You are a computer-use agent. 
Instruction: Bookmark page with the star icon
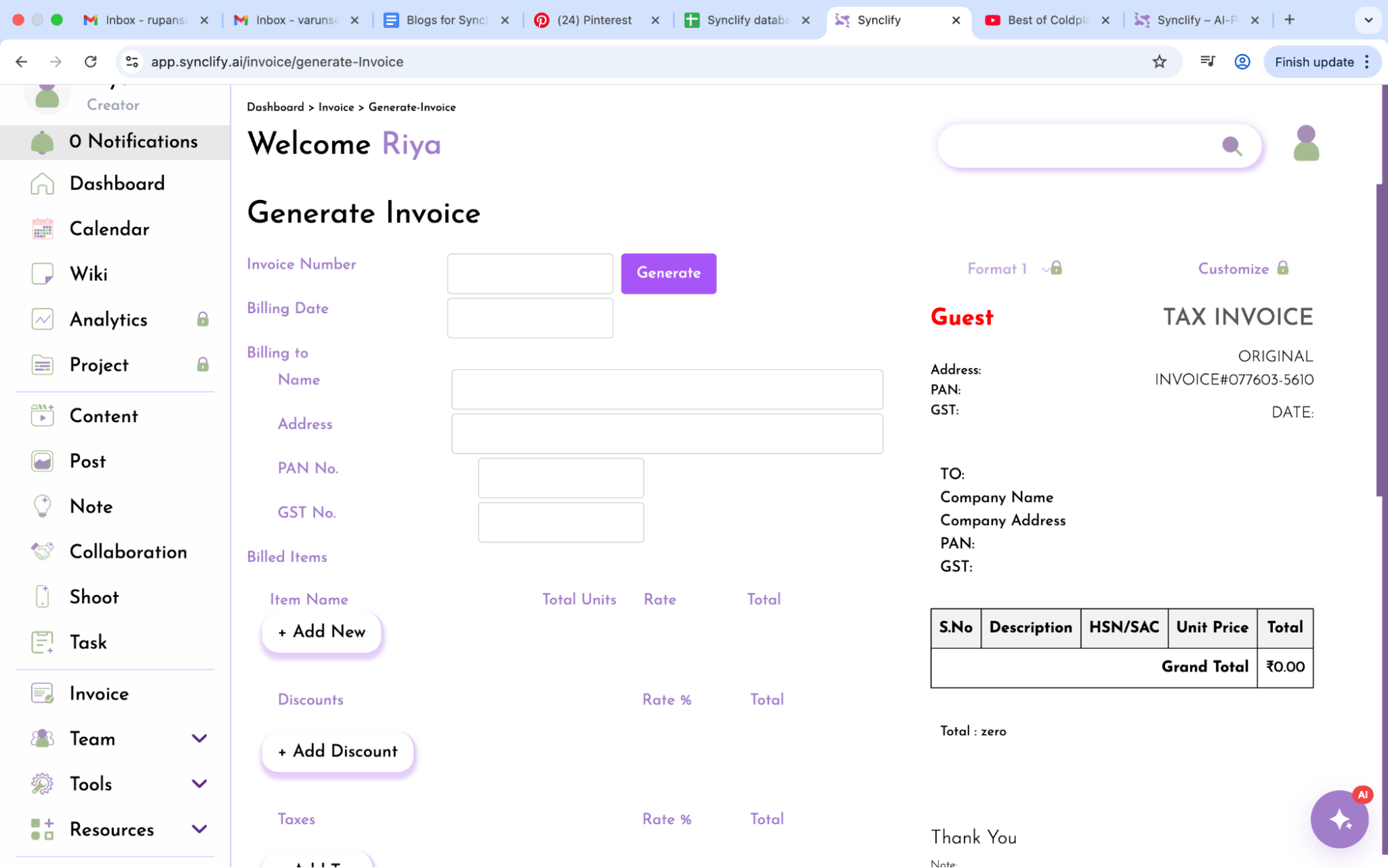coord(1159,62)
